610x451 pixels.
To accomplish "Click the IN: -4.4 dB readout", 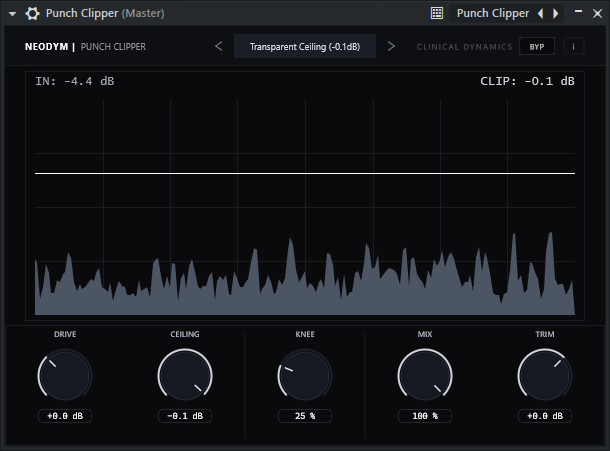I will point(75,81).
